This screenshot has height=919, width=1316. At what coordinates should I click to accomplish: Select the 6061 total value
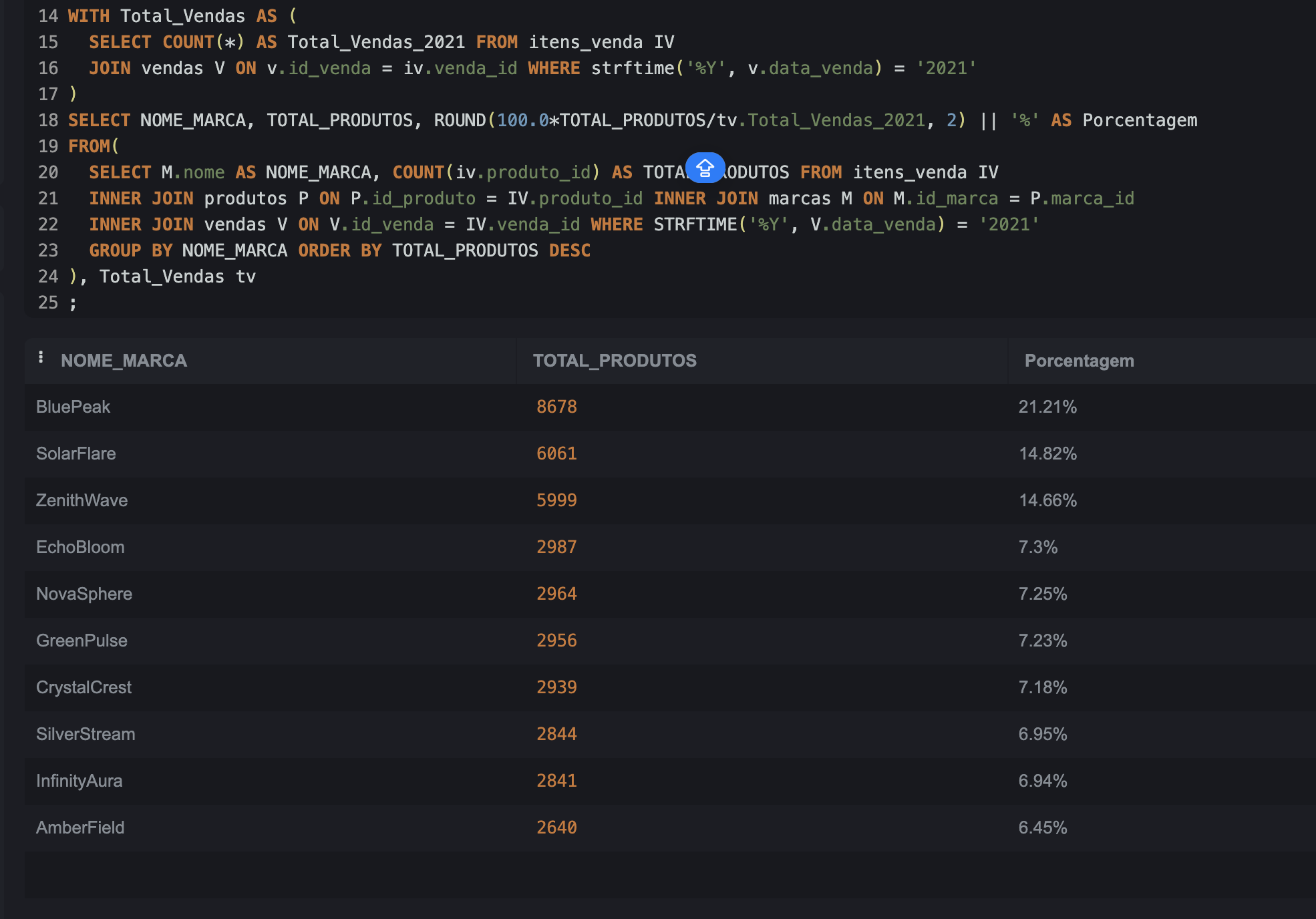556,453
